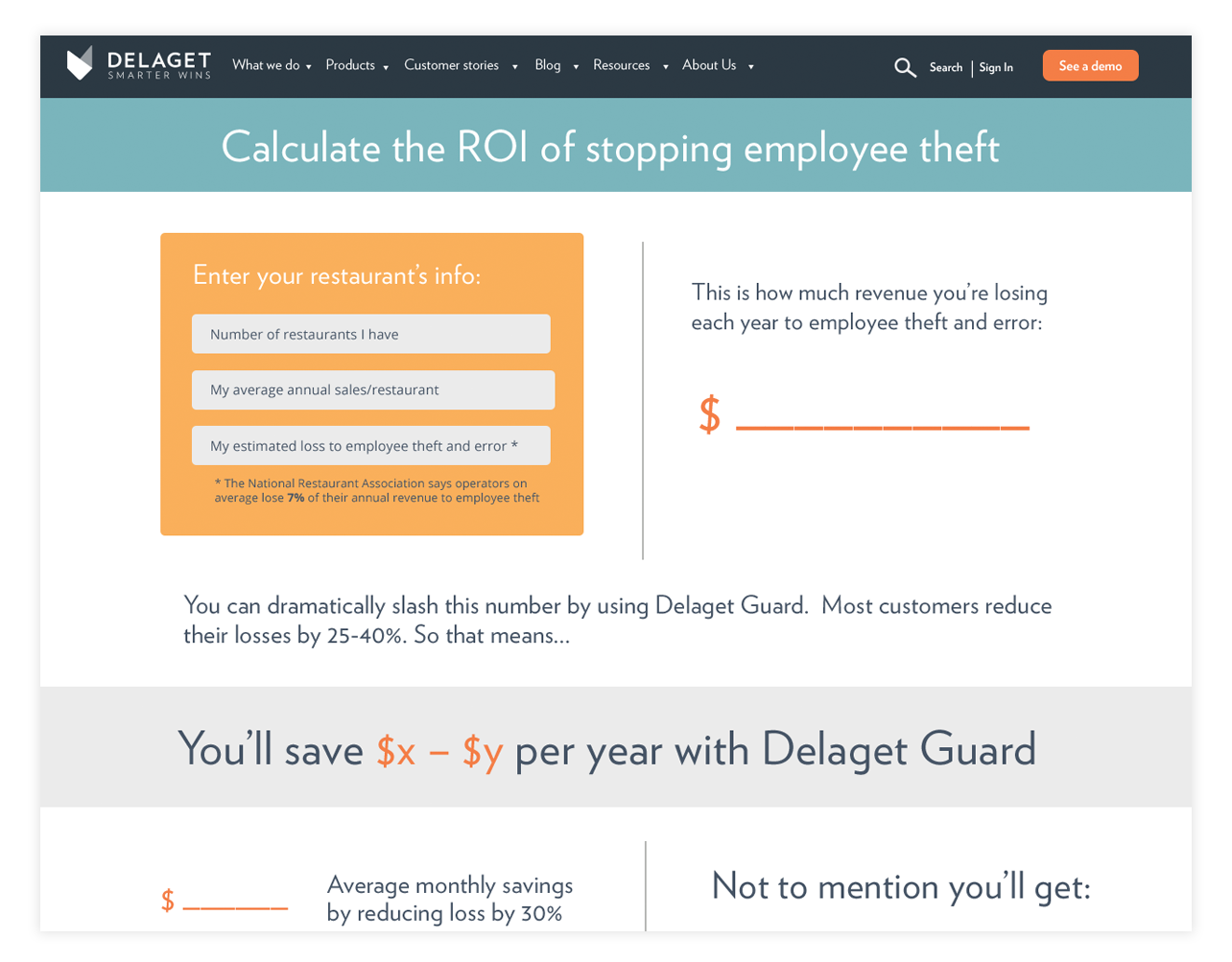This screenshot has height=962, width=1232.
Task: Open the Resources menu
Action: pyautogui.click(x=621, y=65)
